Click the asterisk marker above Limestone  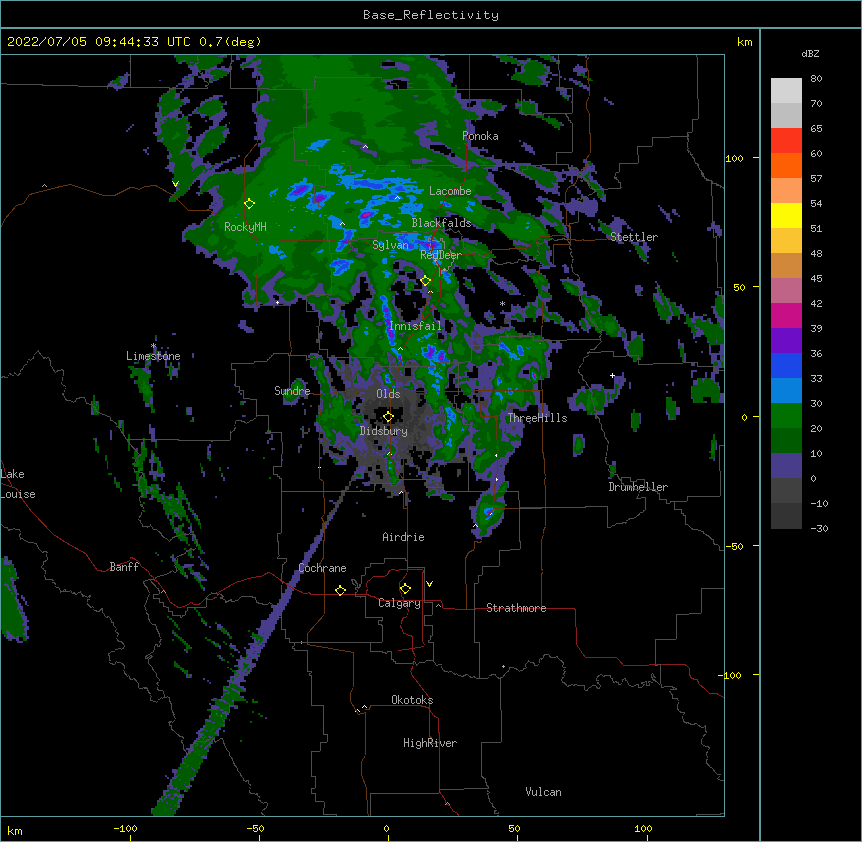[153, 346]
